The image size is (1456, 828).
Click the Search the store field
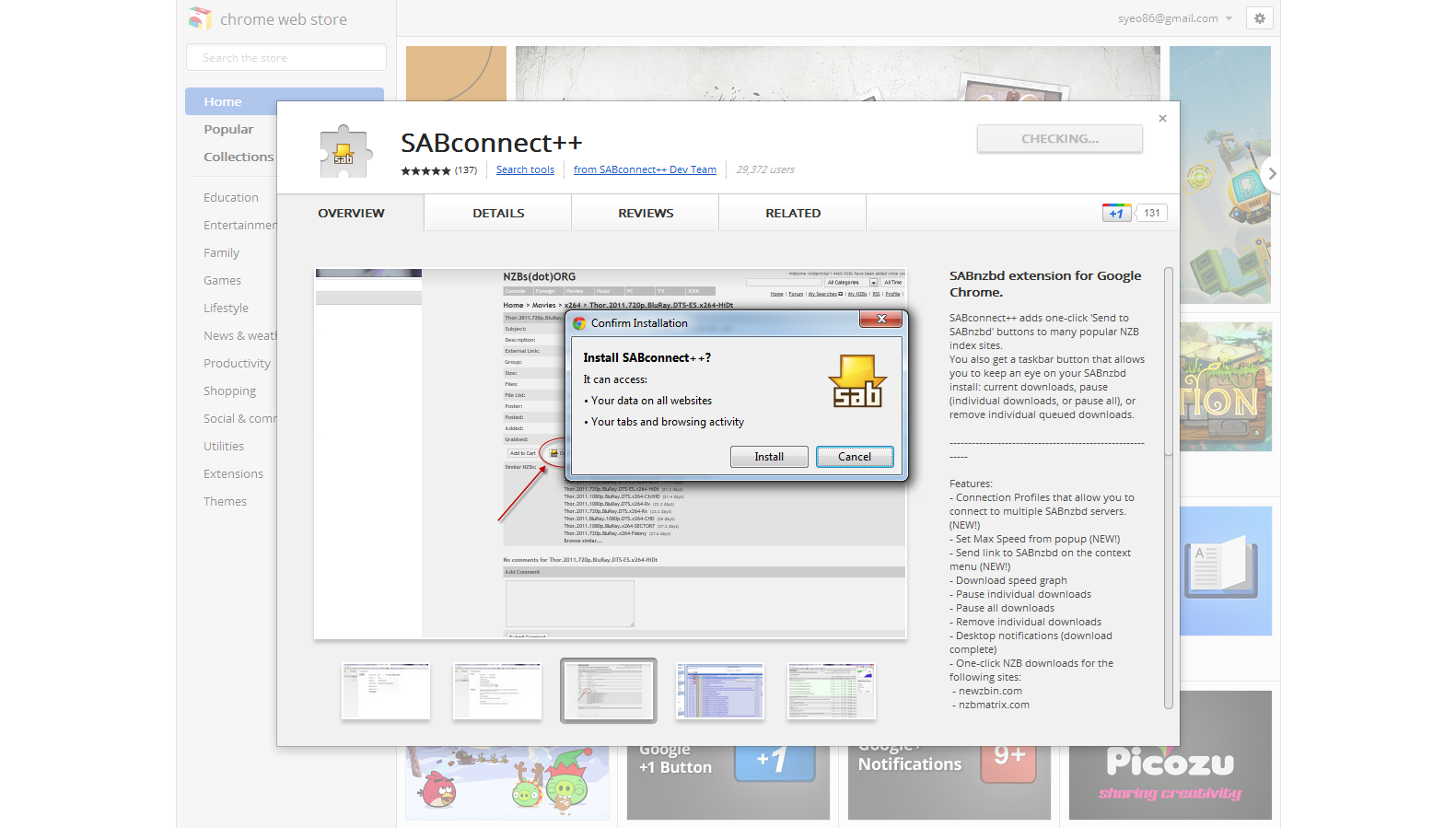point(286,57)
